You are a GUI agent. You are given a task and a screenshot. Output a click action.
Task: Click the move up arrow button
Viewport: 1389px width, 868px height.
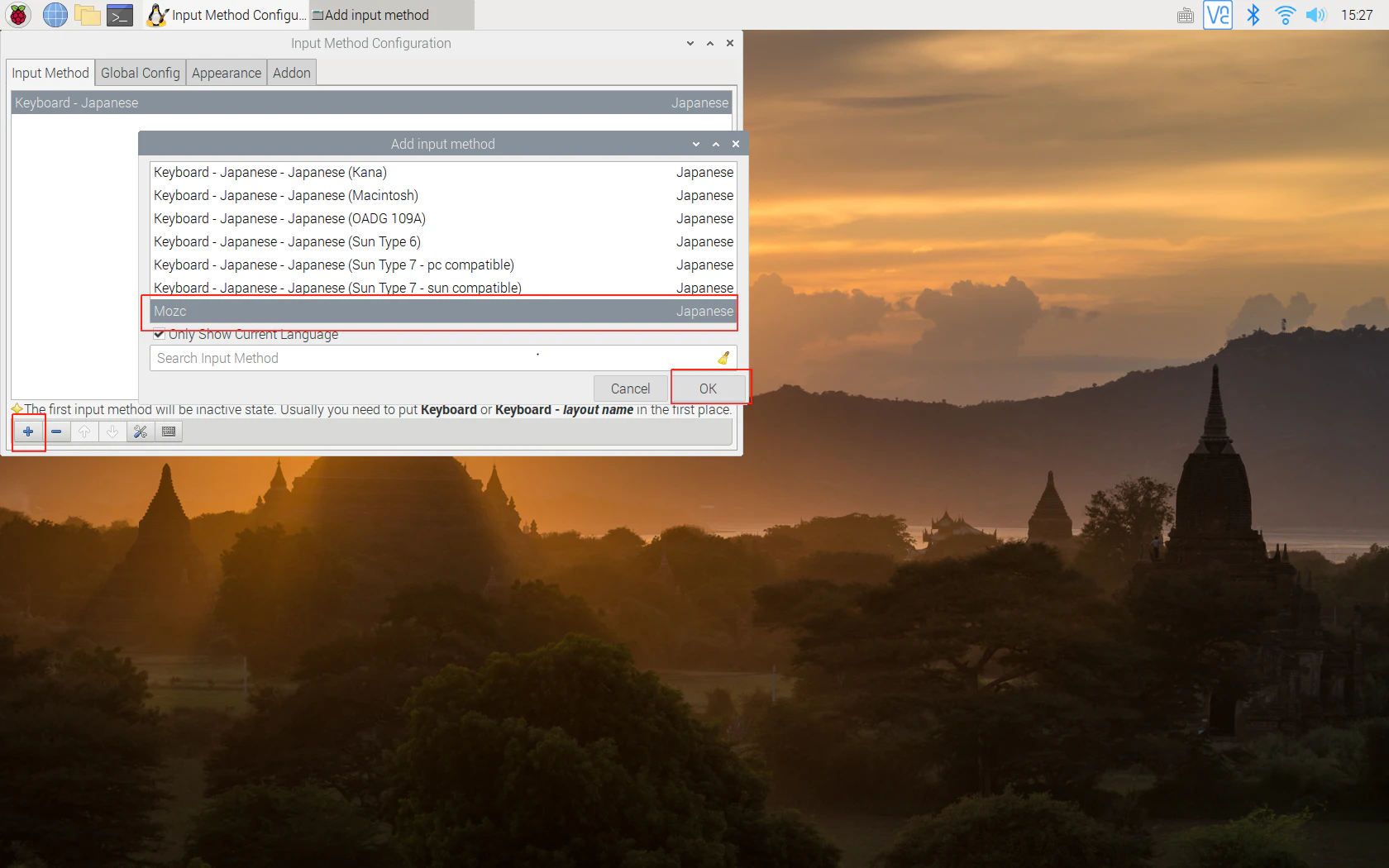coord(84,432)
